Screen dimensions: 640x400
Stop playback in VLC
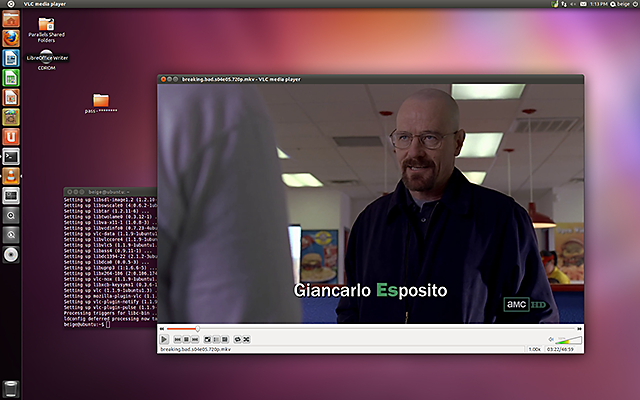(186, 340)
